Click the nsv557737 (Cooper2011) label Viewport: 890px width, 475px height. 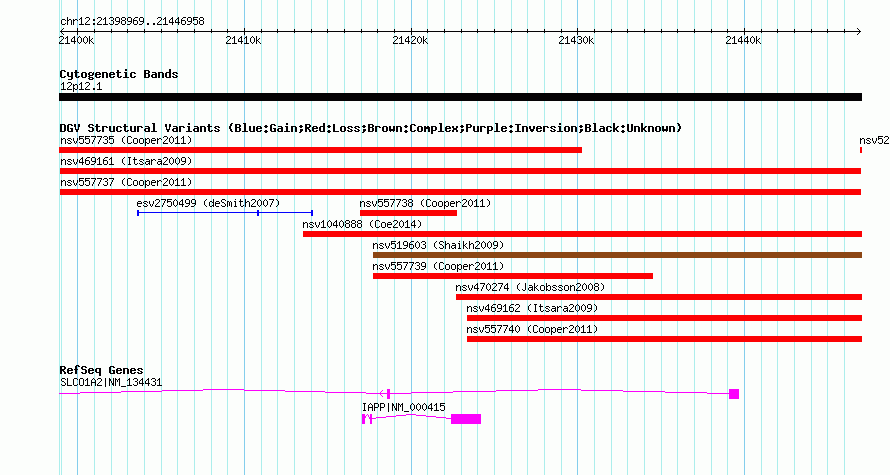tap(126, 182)
